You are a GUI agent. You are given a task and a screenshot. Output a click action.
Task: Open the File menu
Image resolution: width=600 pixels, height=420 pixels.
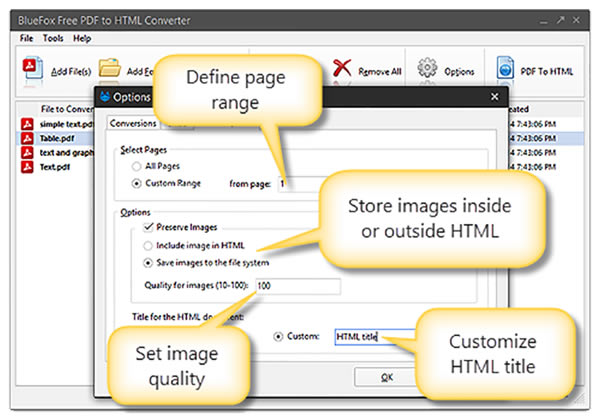point(25,38)
